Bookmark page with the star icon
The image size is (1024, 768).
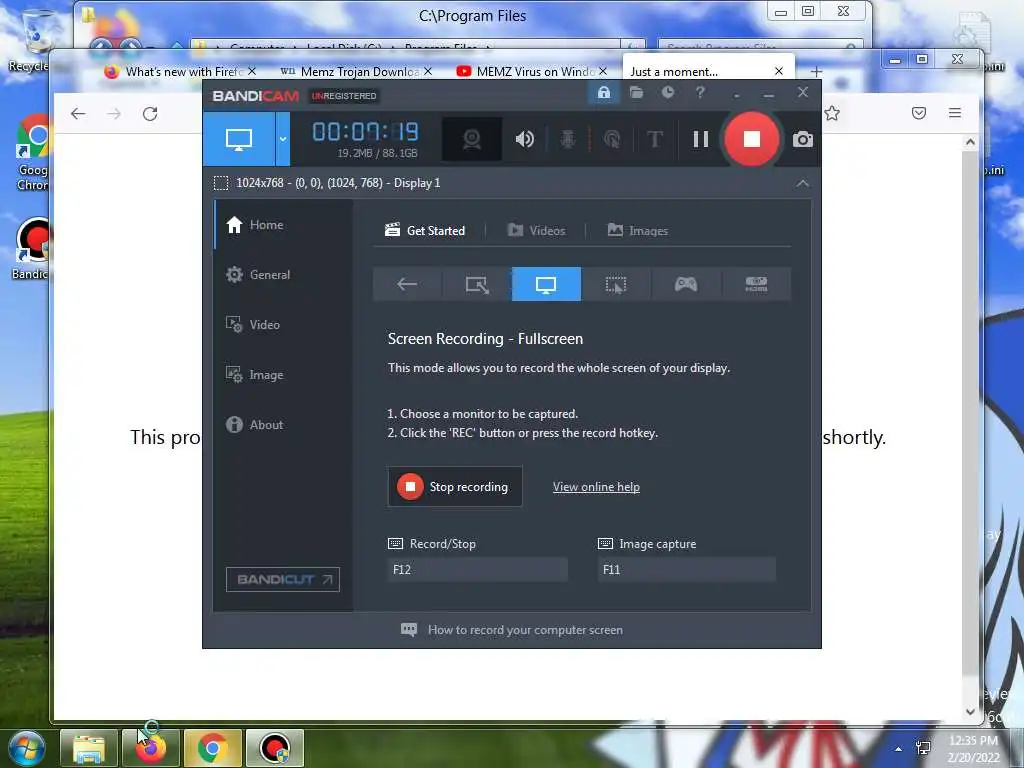pyautogui.click(x=832, y=114)
